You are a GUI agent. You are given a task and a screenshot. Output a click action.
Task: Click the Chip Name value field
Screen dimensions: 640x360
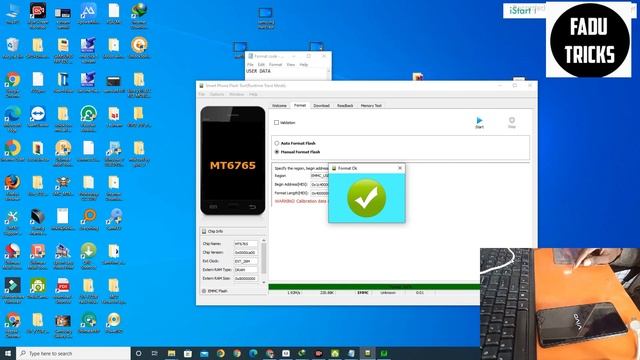[246, 244]
